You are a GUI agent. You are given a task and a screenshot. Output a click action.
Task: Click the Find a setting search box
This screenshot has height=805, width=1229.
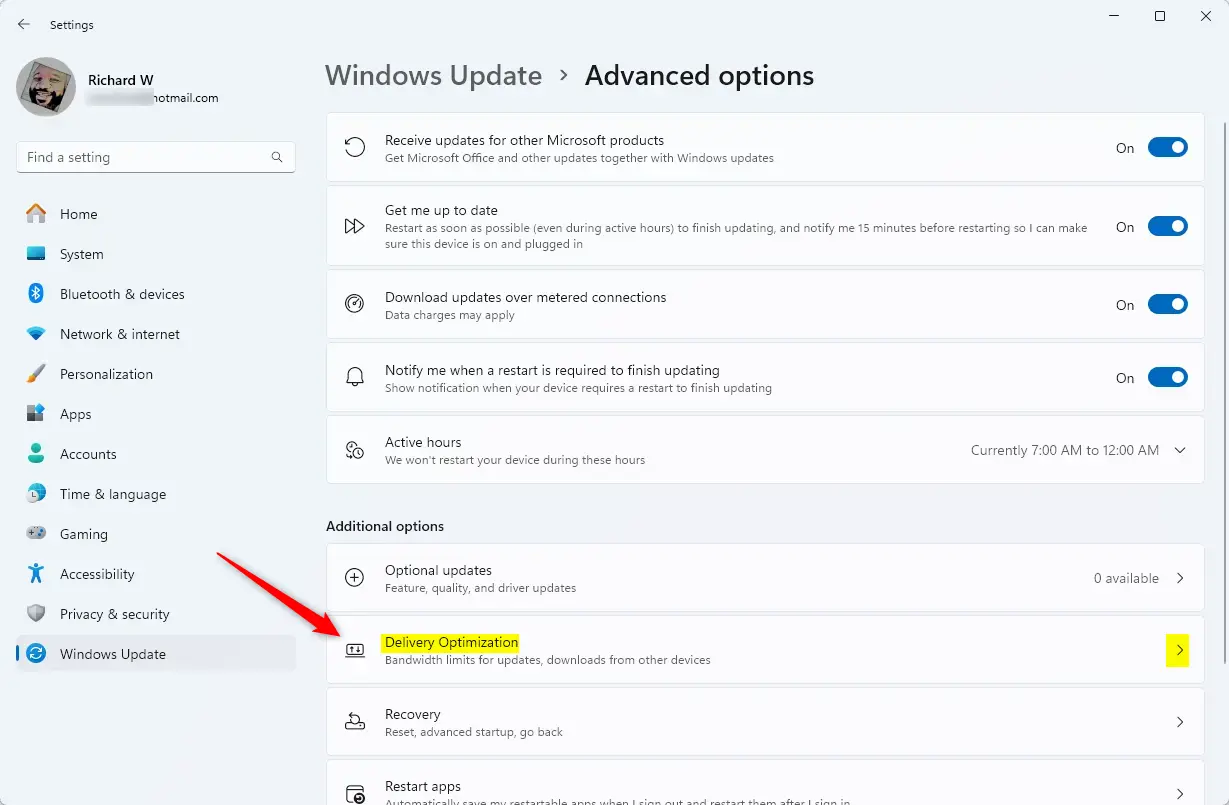pos(145,157)
